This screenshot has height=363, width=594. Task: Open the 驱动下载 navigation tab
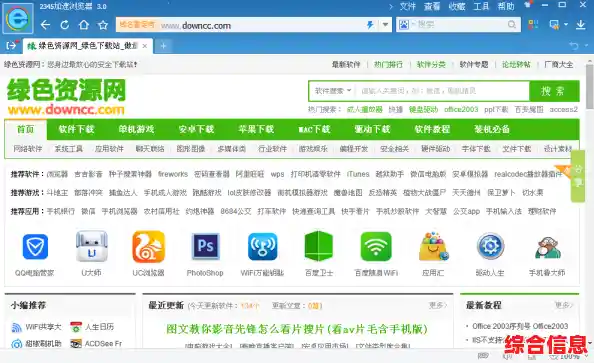[372, 129]
